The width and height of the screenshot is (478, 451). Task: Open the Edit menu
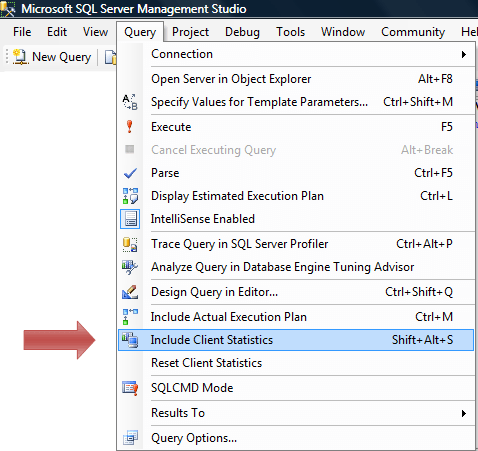[x=57, y=32]
